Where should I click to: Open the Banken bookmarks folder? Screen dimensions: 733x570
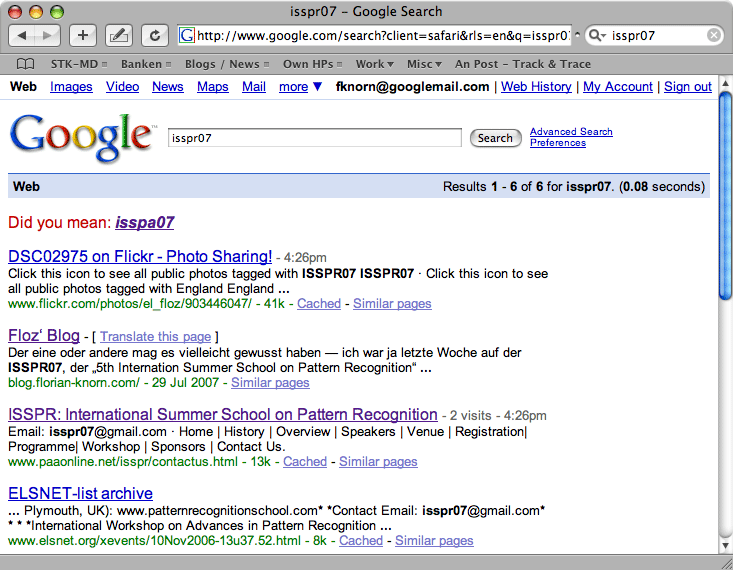pyautogui.click(x=146, y=64)
